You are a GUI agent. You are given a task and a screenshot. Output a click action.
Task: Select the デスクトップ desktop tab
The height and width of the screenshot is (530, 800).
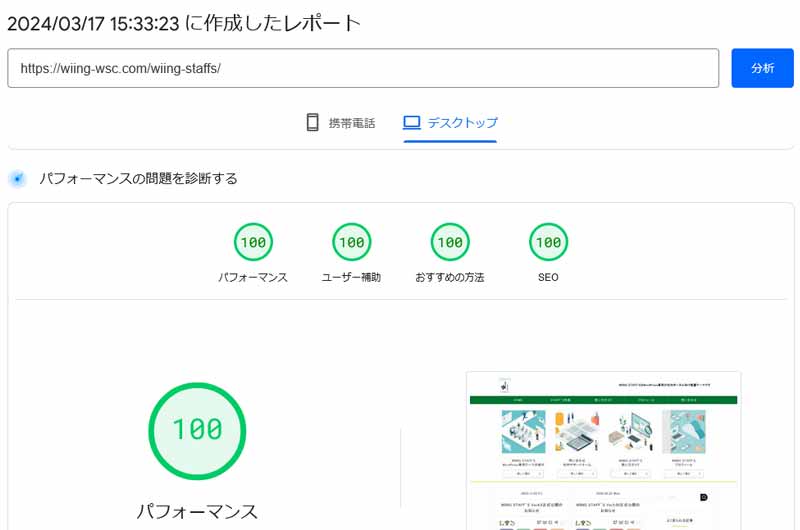point(450,122)
